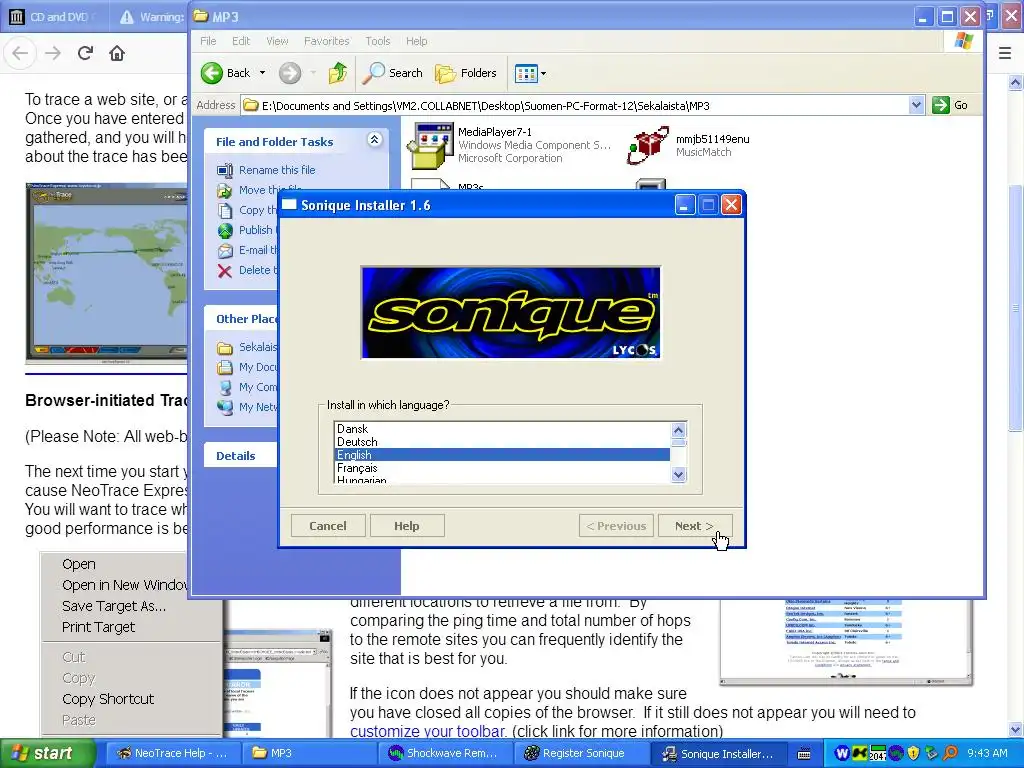Reload the page in the browser
This screenshot has width=1024, height=768.
coord(86,54)
